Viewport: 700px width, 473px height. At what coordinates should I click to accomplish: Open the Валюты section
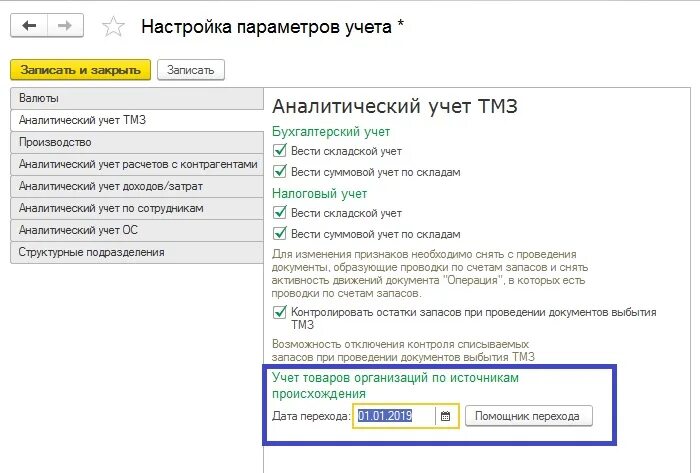click(x=137, y=98)
